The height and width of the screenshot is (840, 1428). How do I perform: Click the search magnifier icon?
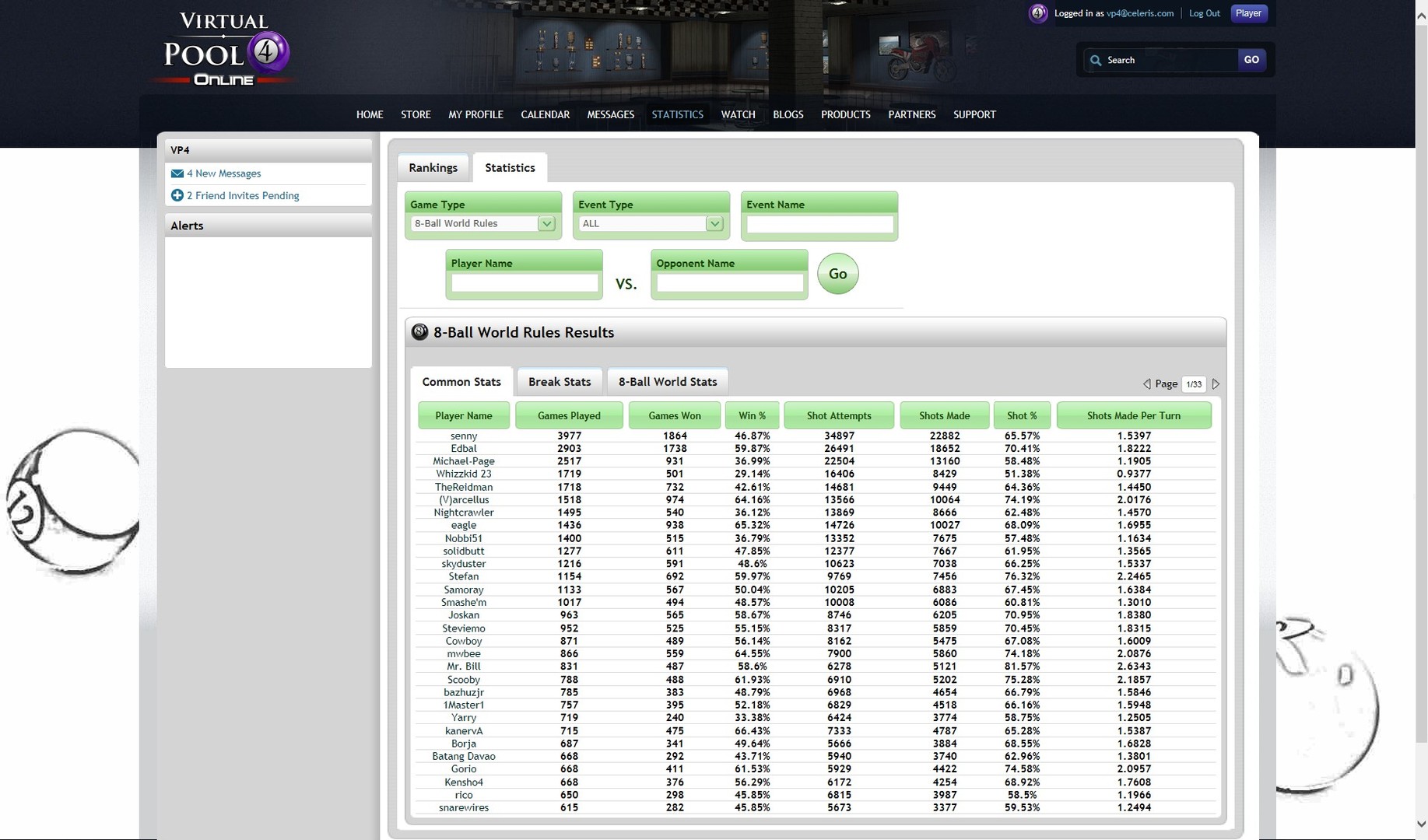(1096, 60)
